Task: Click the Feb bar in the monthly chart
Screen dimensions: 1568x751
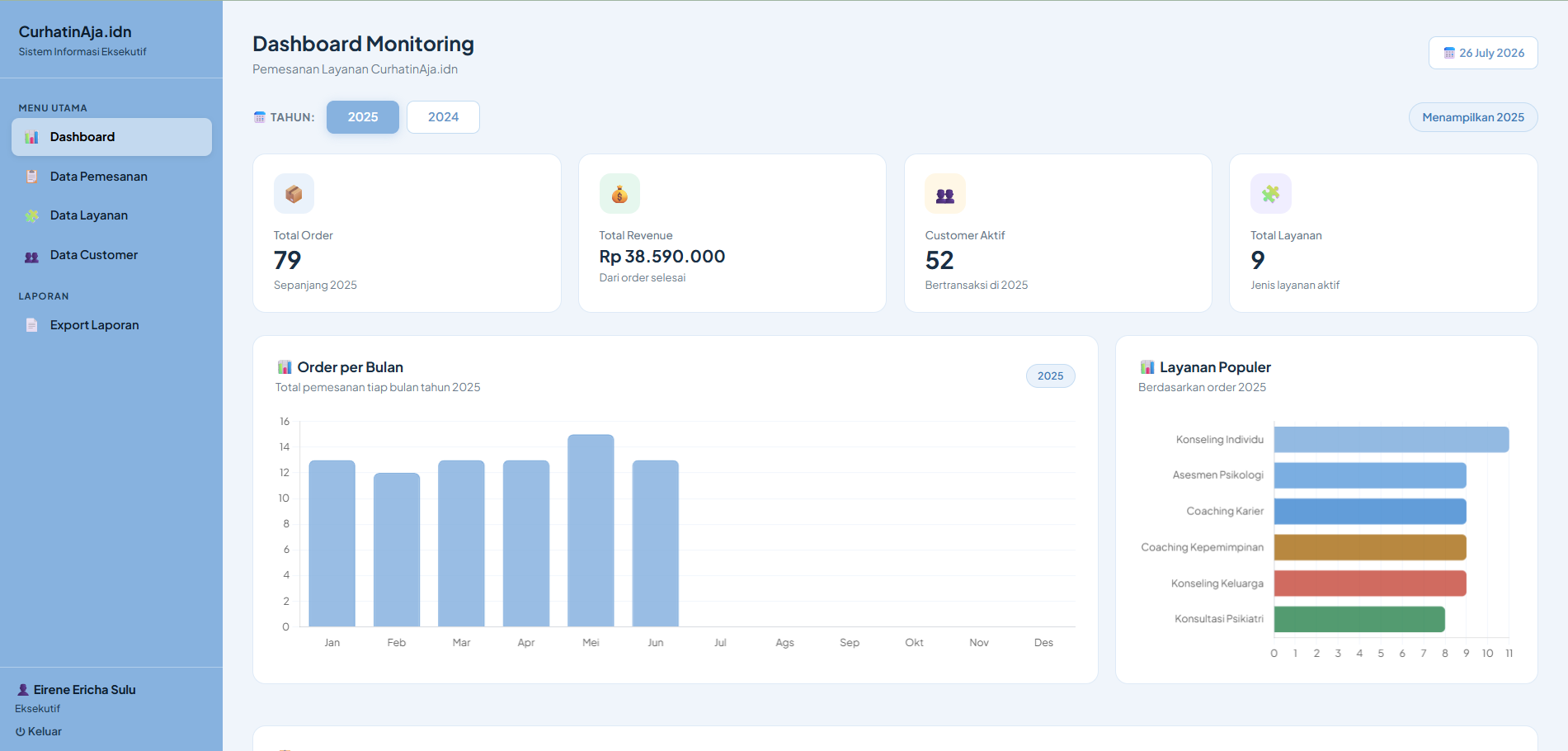Action: click(397, 550)
